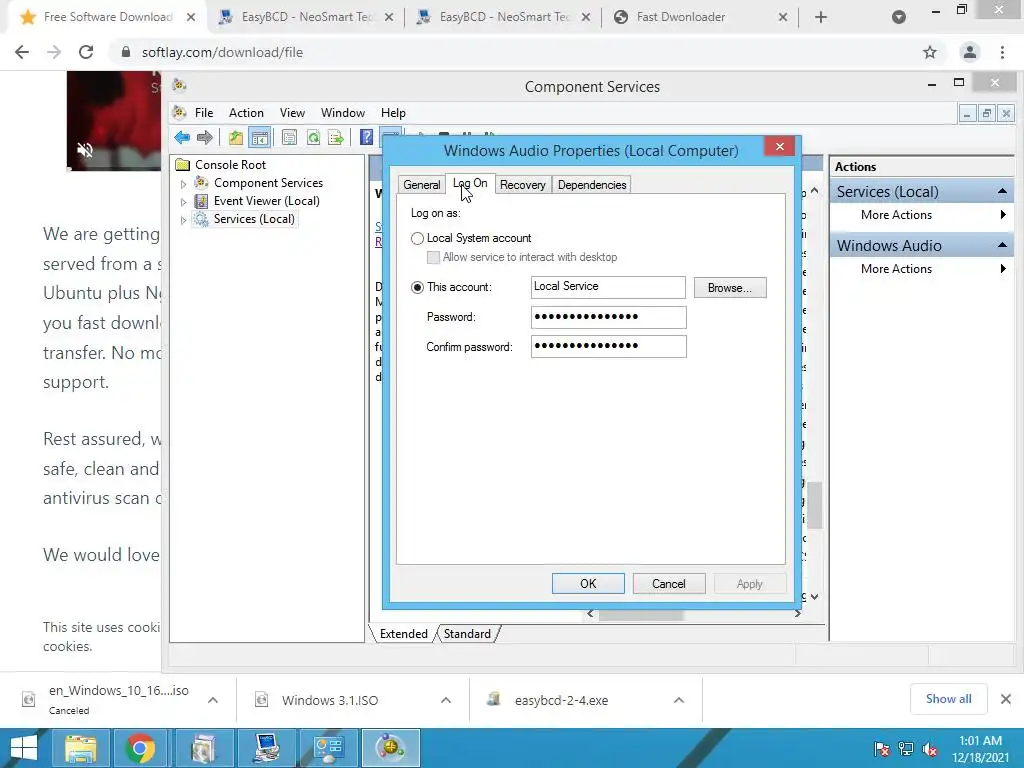Click the Up One Level folder icon
The height and width of the screenshot is (768, 1024).
click(236, 137)
